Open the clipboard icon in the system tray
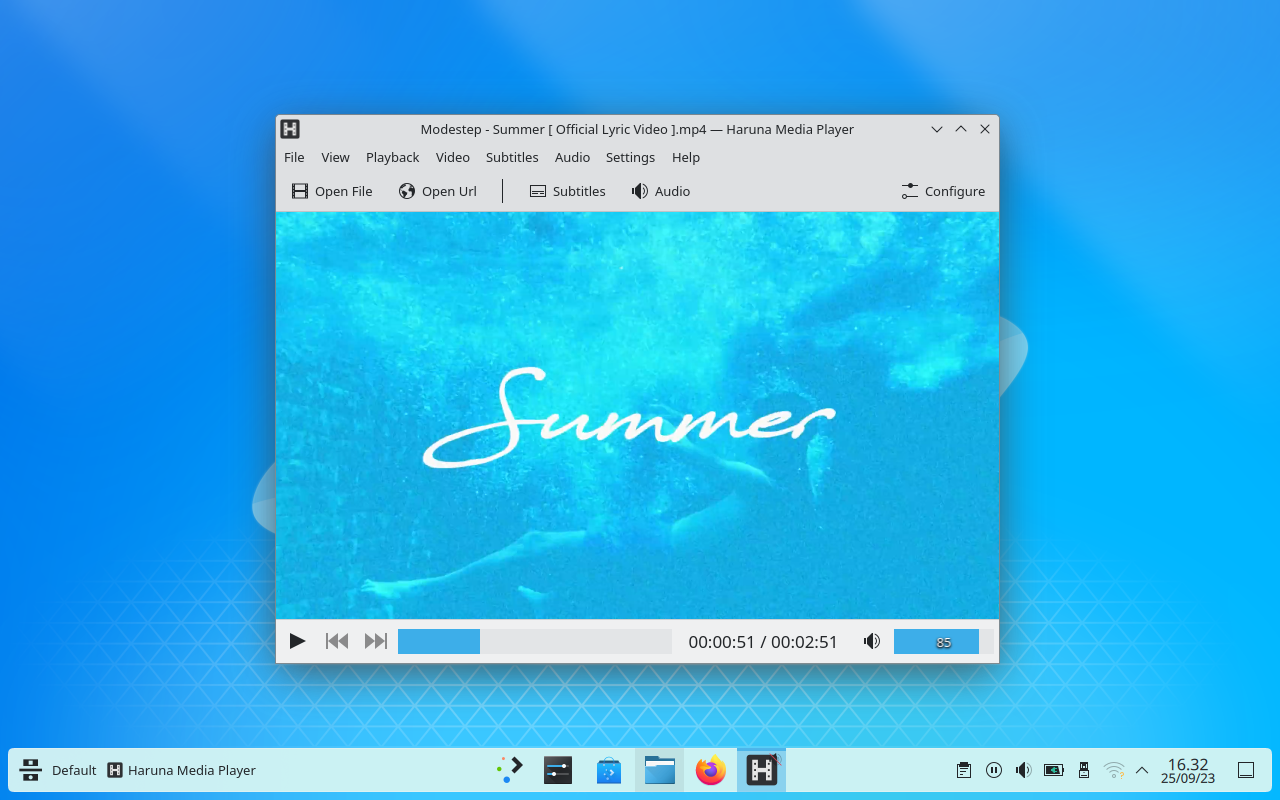The width and height of the screenshot is (1280, 800). pyautogui.click(x=963, y=770)
